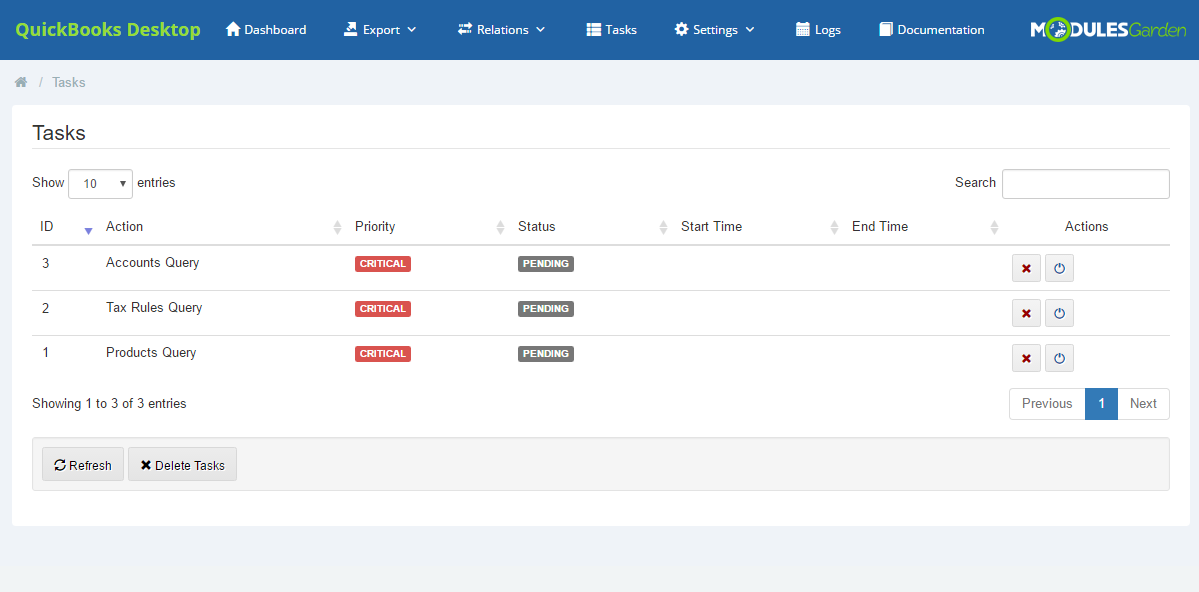Click the Tax Rules Query action text

pyautogui.click(x=154, y=307)
